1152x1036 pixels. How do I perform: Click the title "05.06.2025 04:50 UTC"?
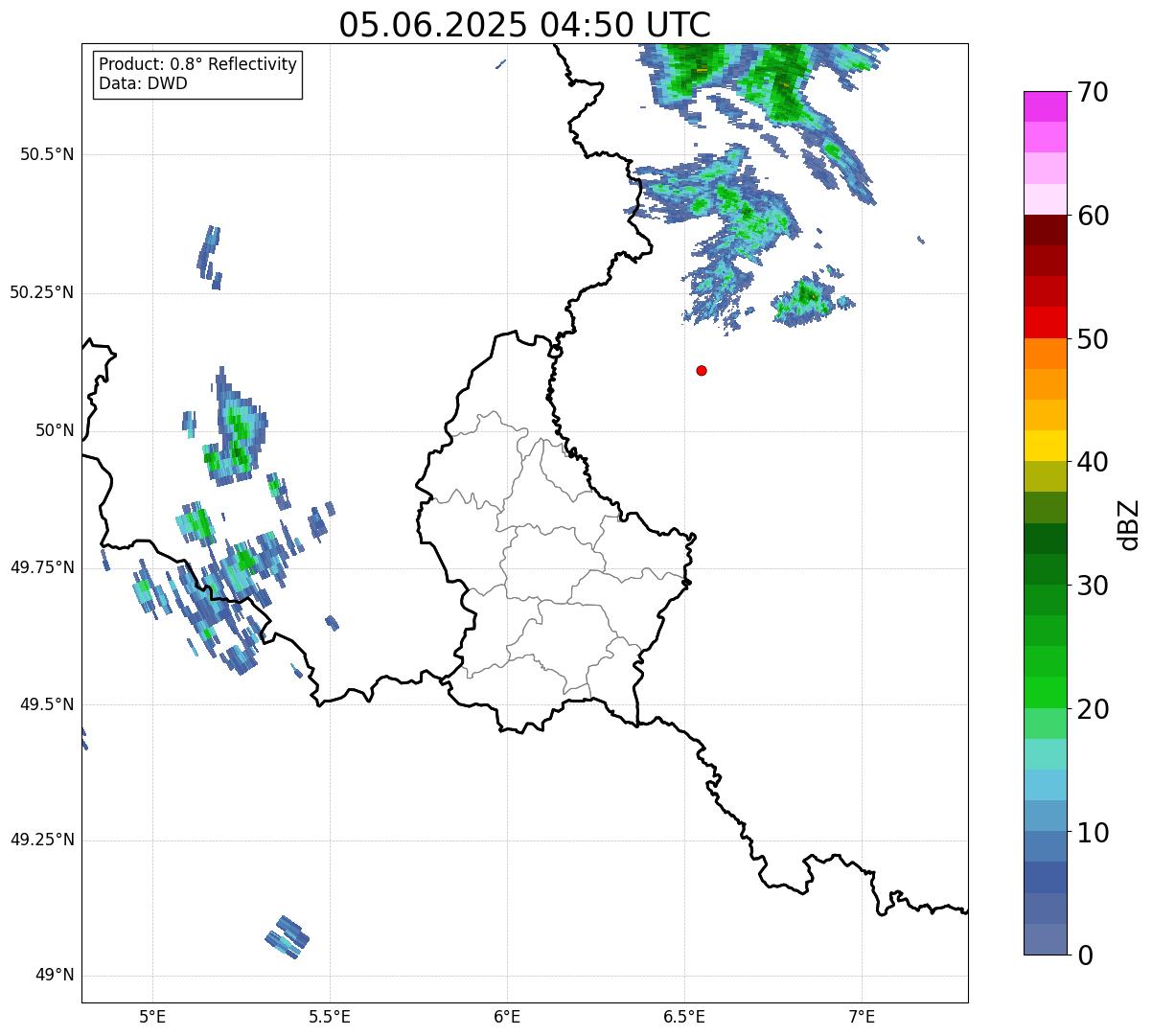tap(525, 25)
